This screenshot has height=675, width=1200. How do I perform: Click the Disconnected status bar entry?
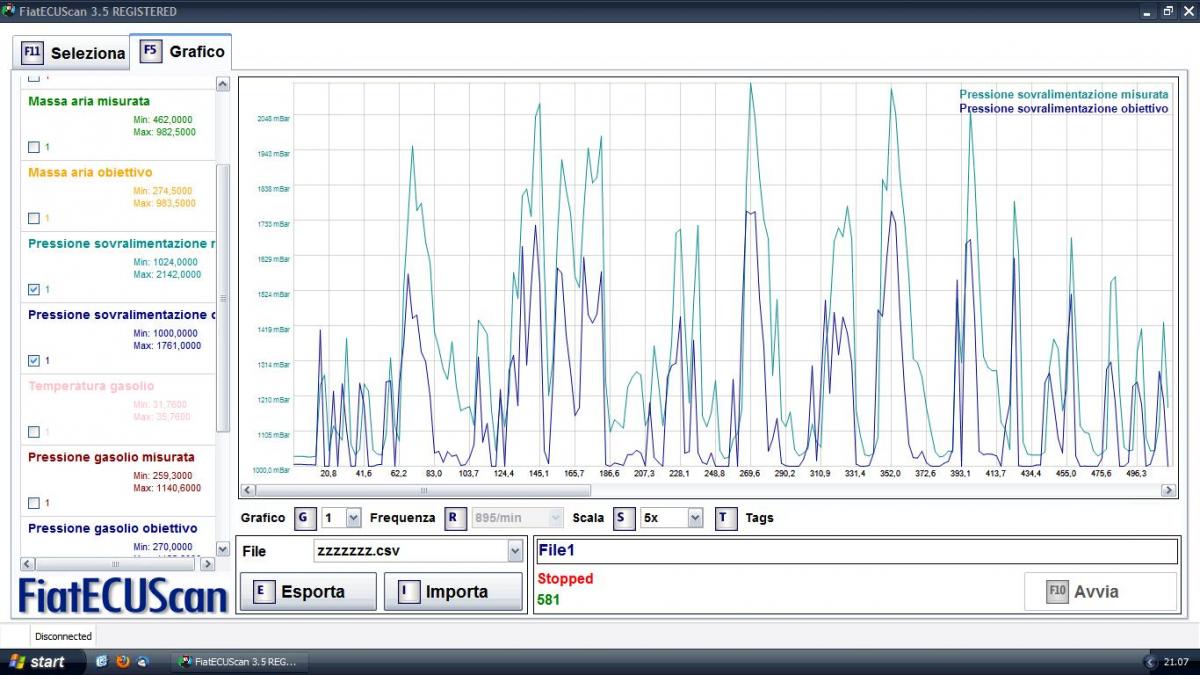[x=63, y=636]
